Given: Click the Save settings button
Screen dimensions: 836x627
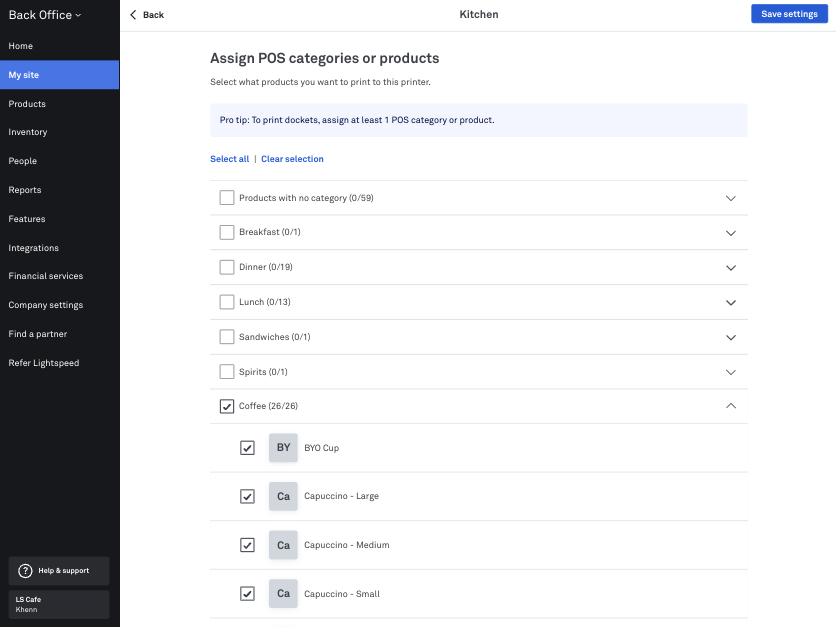Looking at the screenshot, I should [x=789, y=14].
